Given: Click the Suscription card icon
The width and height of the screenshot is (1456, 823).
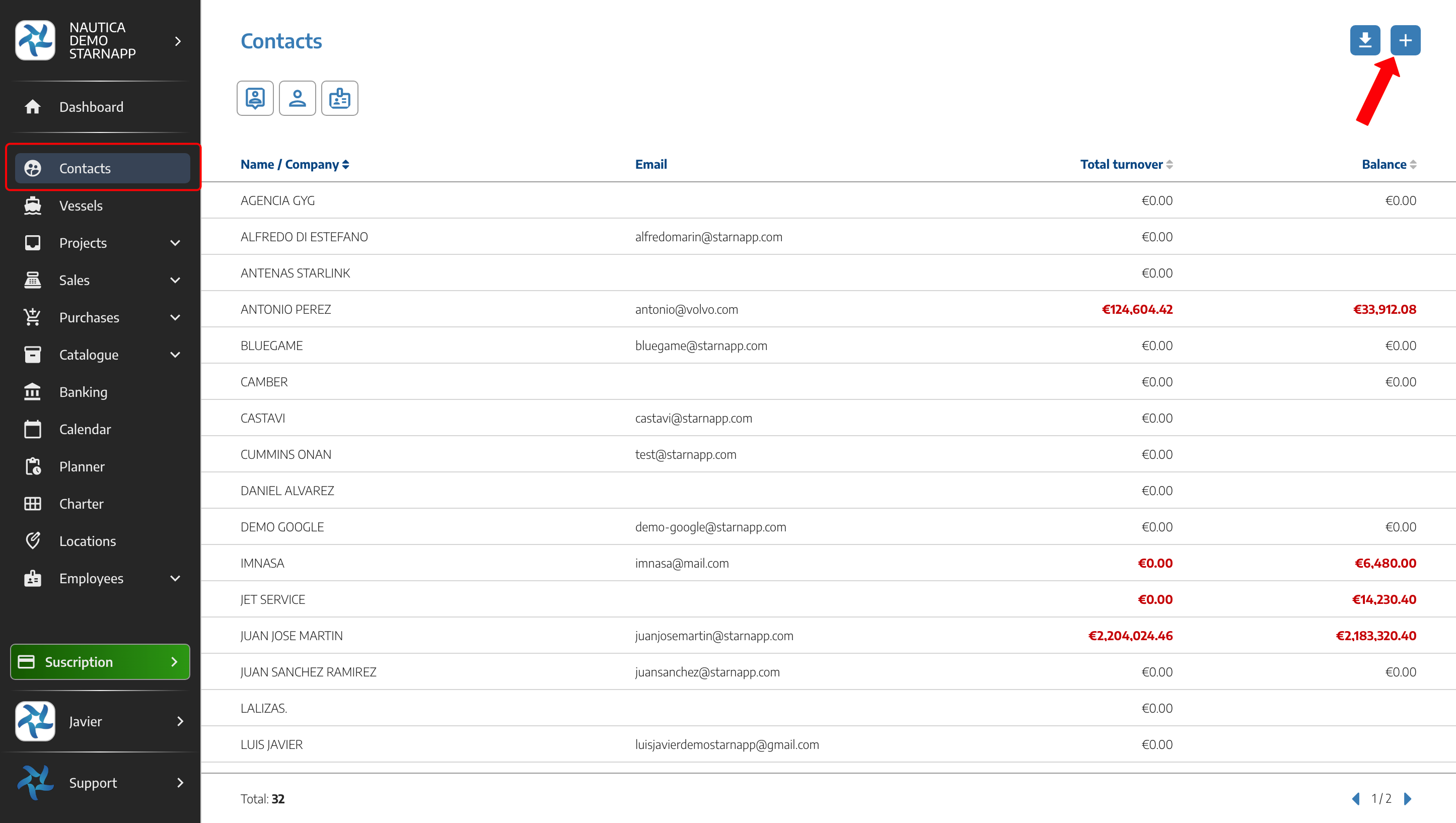Looking at the screenshot, I should coord(27,662).
